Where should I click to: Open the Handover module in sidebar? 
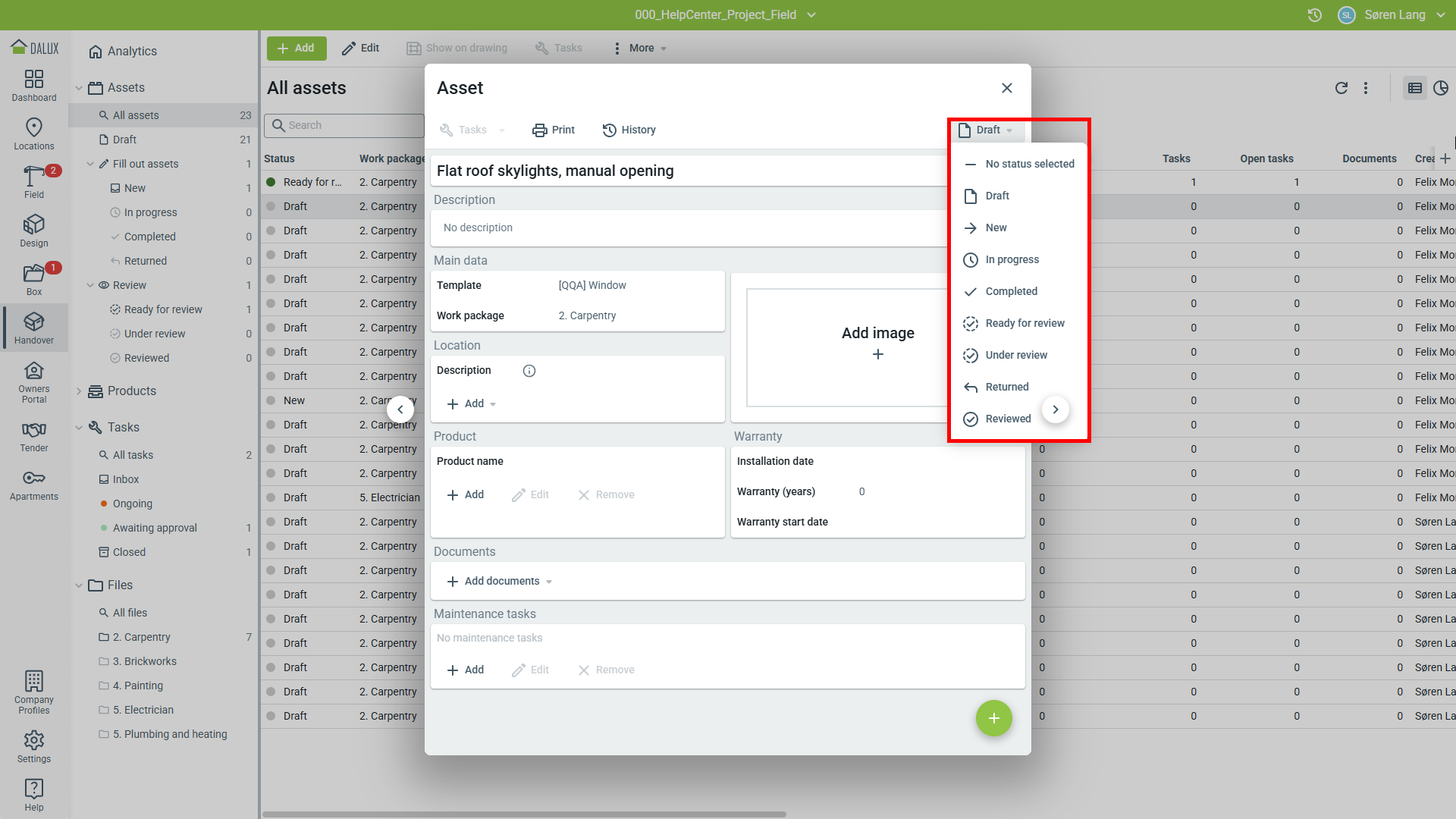tap(33, 328)
